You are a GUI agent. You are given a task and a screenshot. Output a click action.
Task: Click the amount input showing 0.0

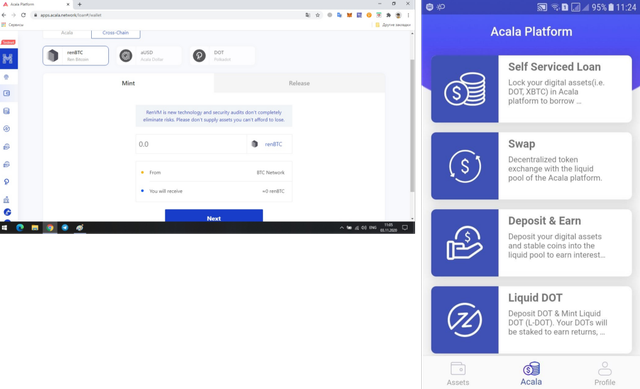click(191, 144)
